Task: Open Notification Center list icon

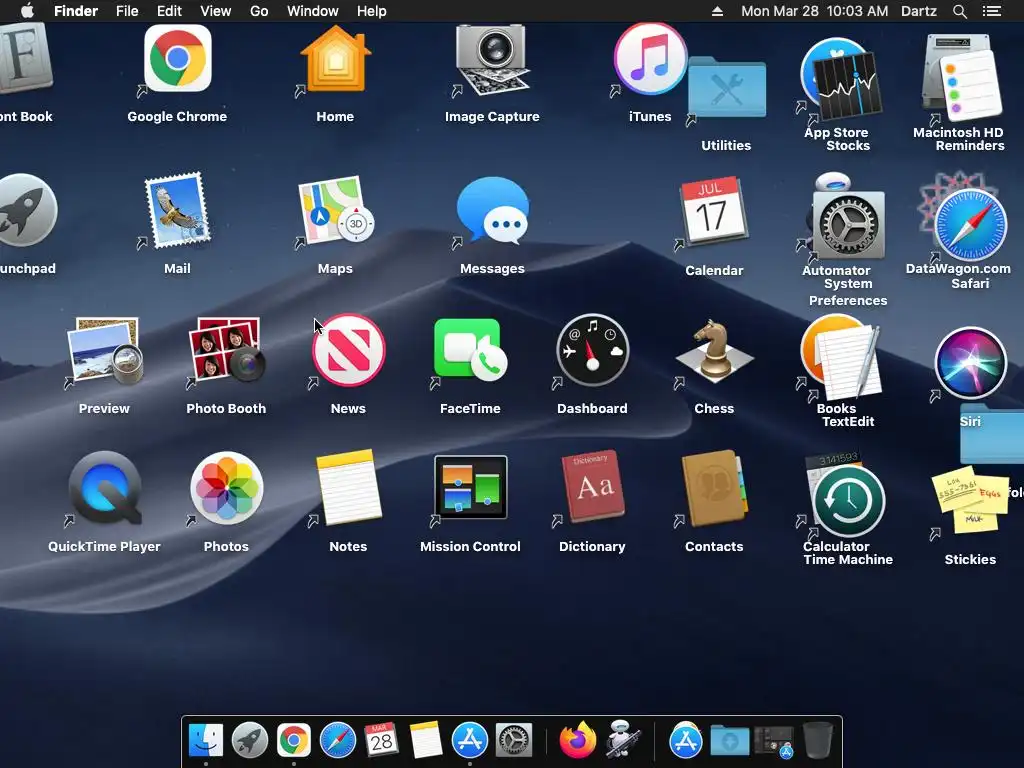Action: (992, 11)
